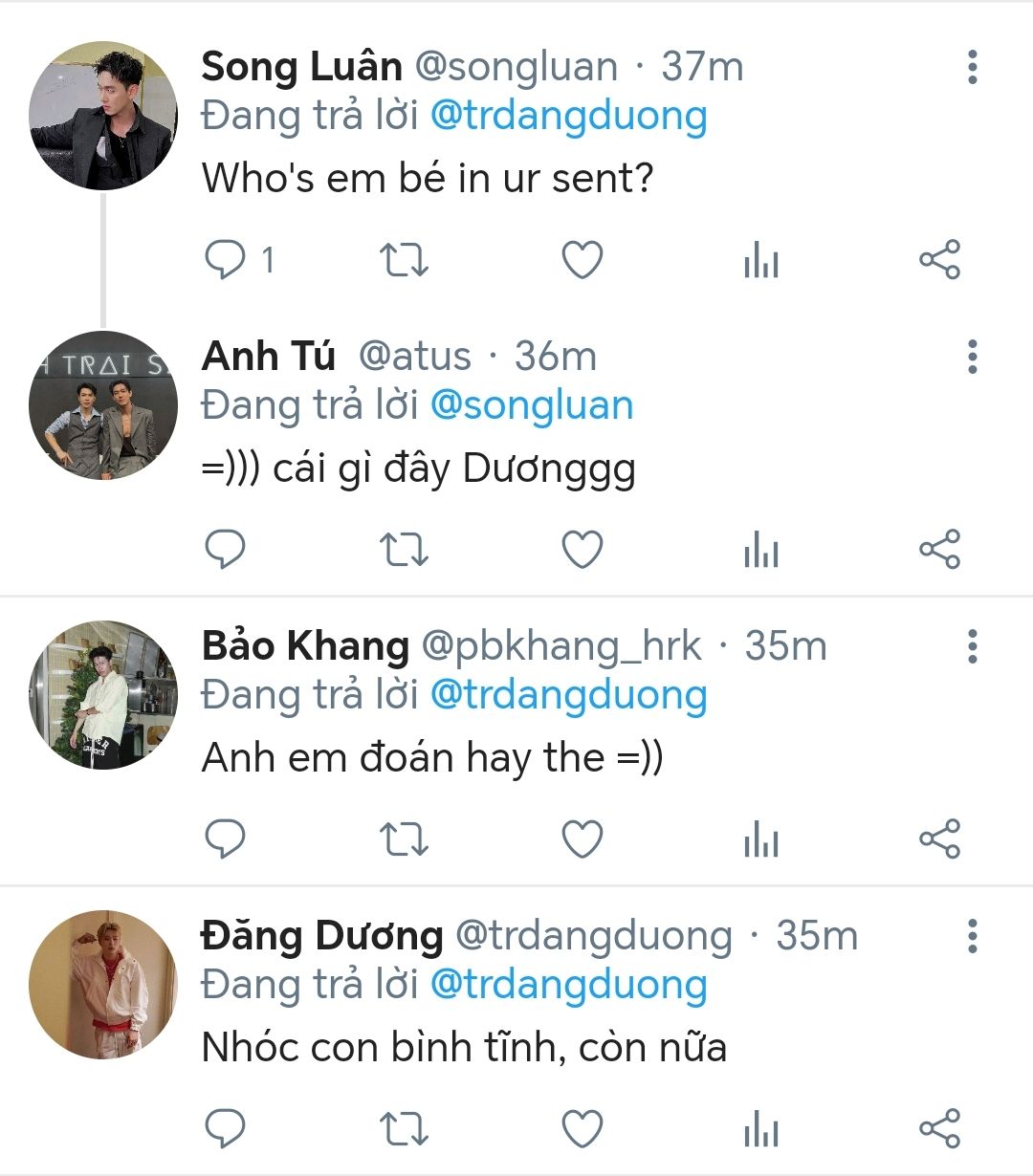View analytics for Song Luân's tweet
The image size is (1033, 1176).
(760, 259)
